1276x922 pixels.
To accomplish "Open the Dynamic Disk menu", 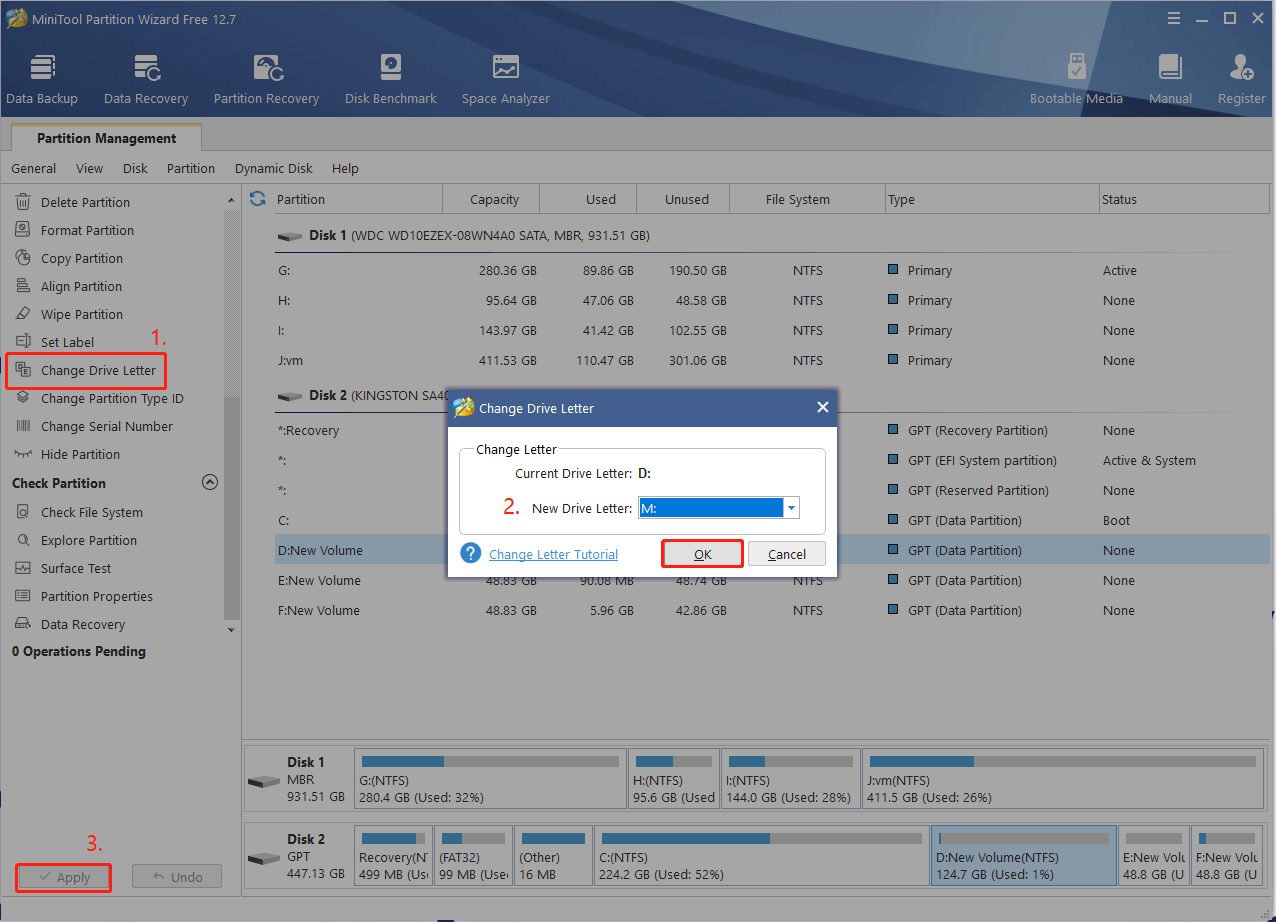I will pyautogui.click(x=274, y=168).
